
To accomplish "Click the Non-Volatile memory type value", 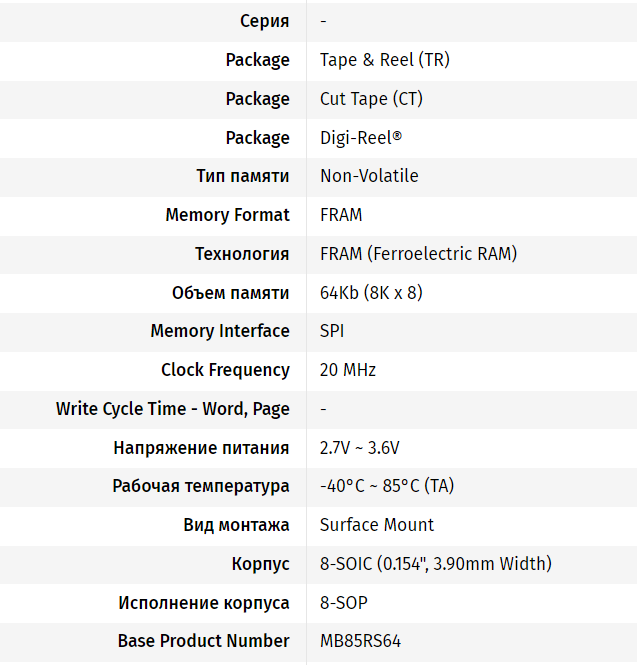I will pyautogui.click(x=369, y=176).
